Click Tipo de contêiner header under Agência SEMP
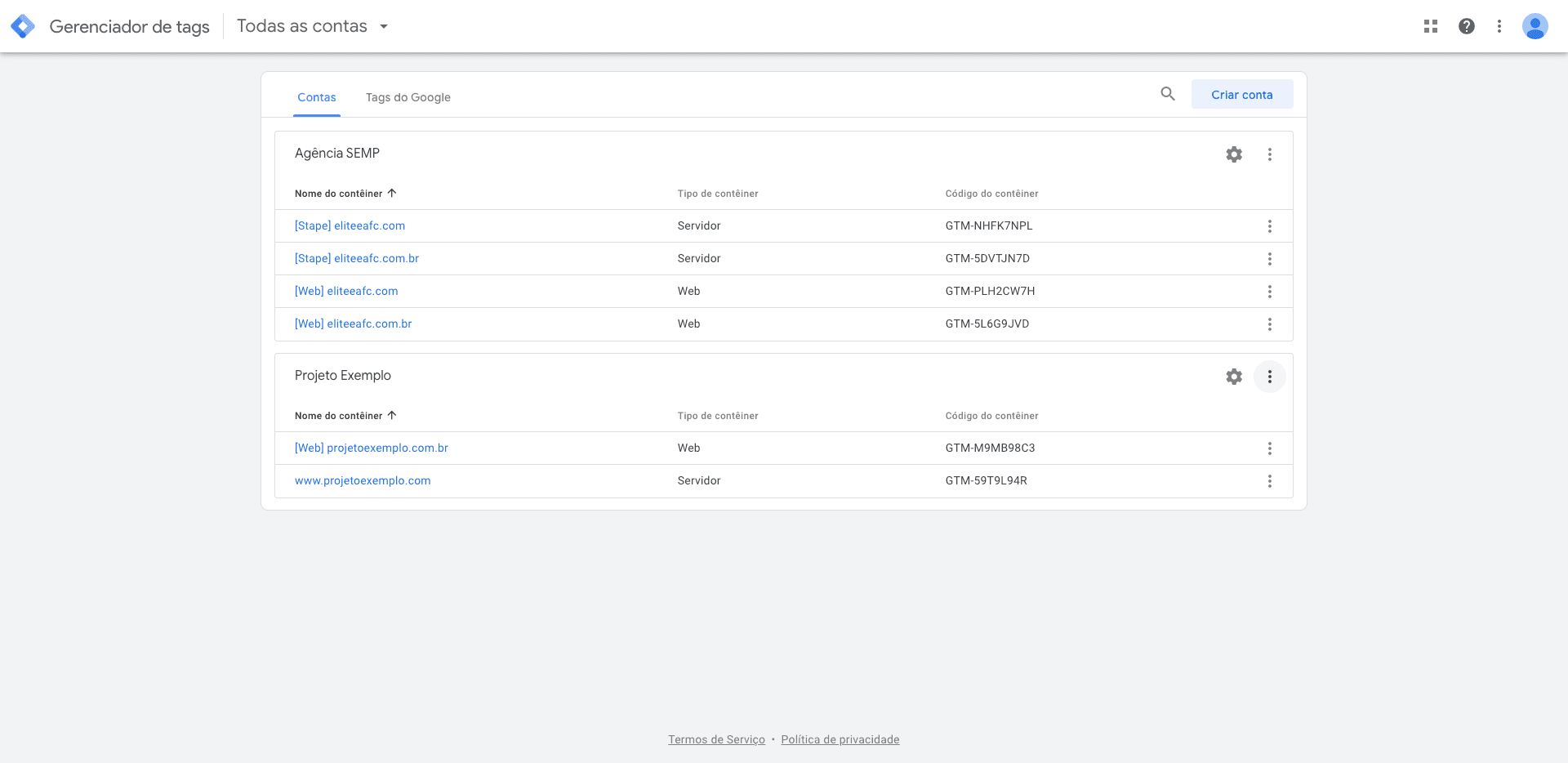1568x763 pixels. point(718,194)
